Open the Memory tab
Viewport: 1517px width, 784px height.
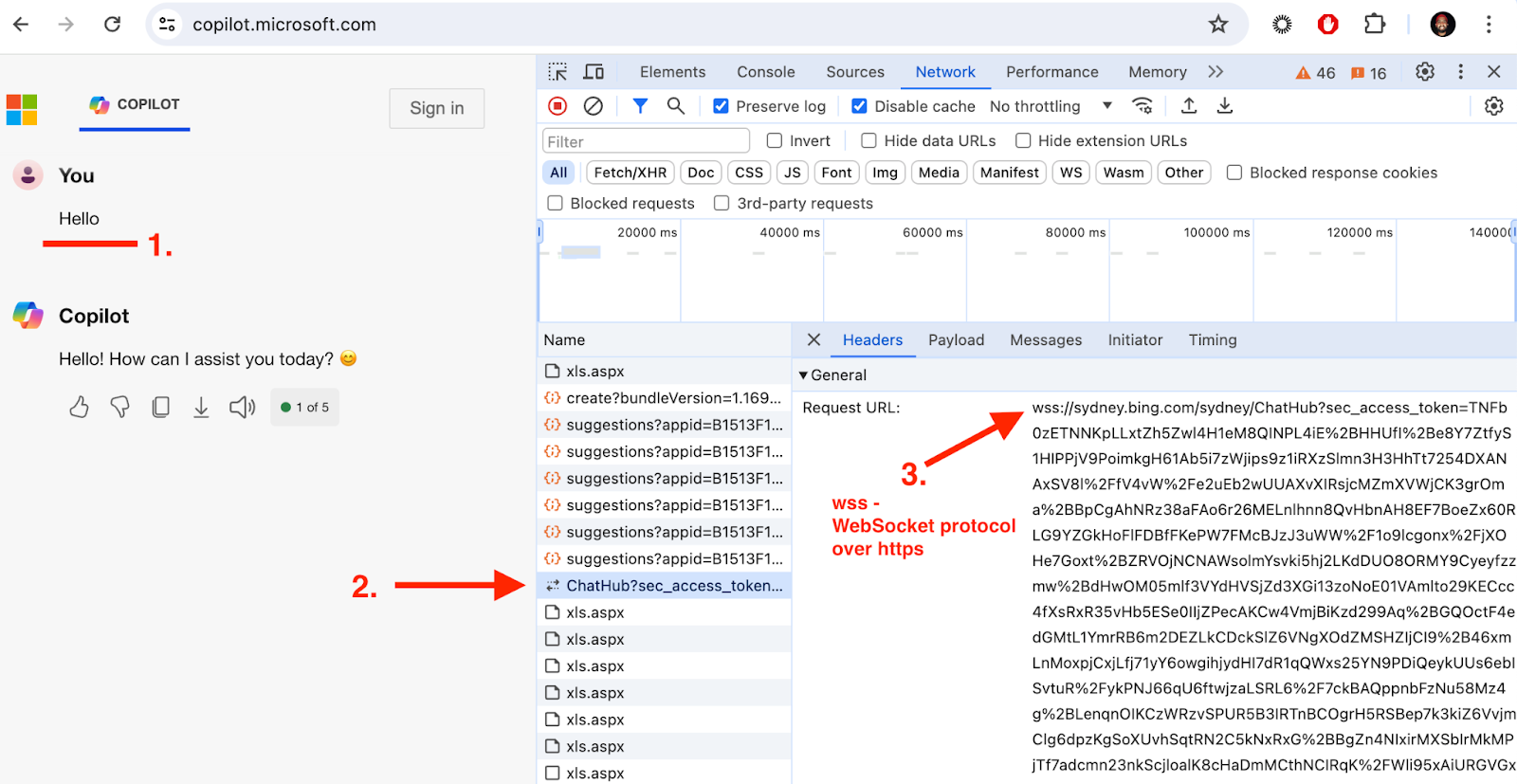click(x=1158, y=72)
